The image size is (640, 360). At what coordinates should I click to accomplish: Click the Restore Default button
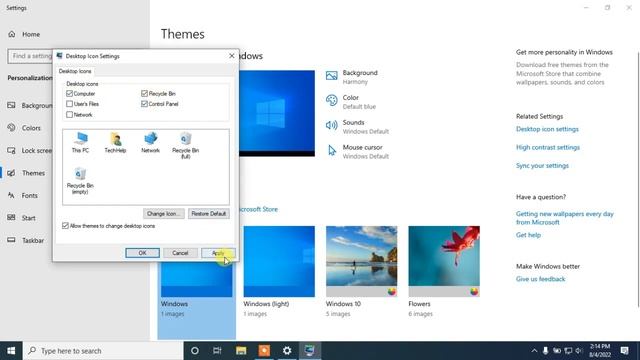209,213
